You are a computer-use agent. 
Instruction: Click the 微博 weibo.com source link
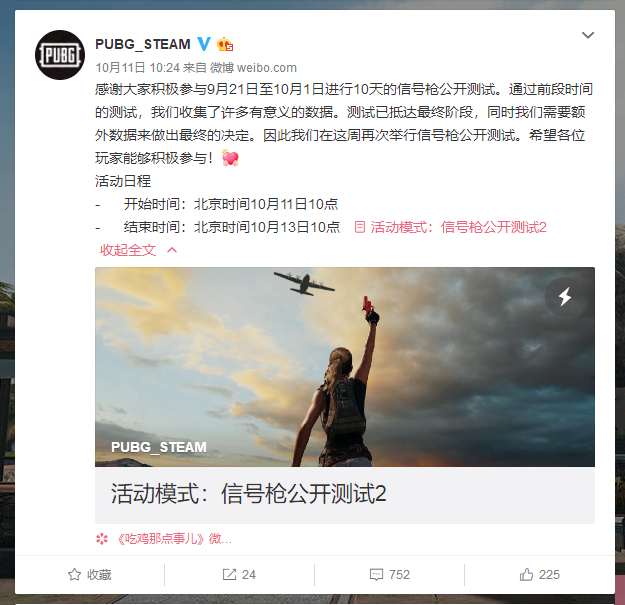click(254, 68)
